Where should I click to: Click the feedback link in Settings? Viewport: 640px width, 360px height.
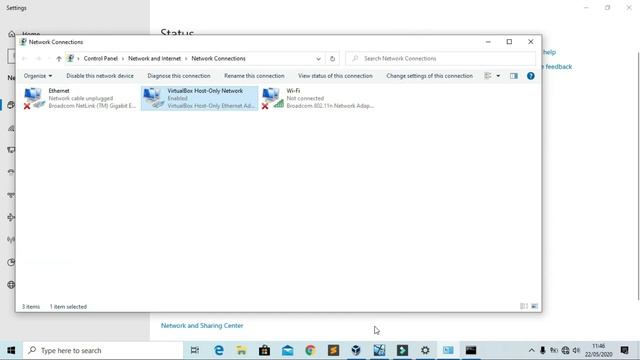557,67
